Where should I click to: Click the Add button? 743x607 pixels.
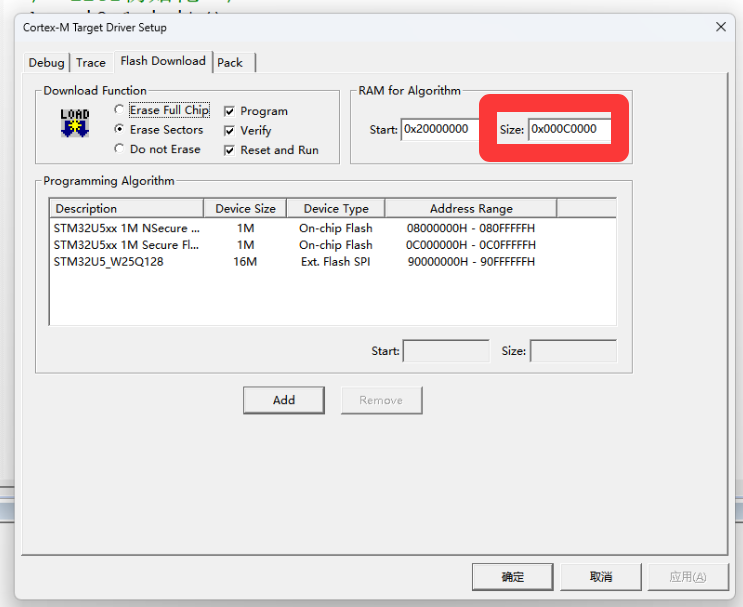[284, 400]
